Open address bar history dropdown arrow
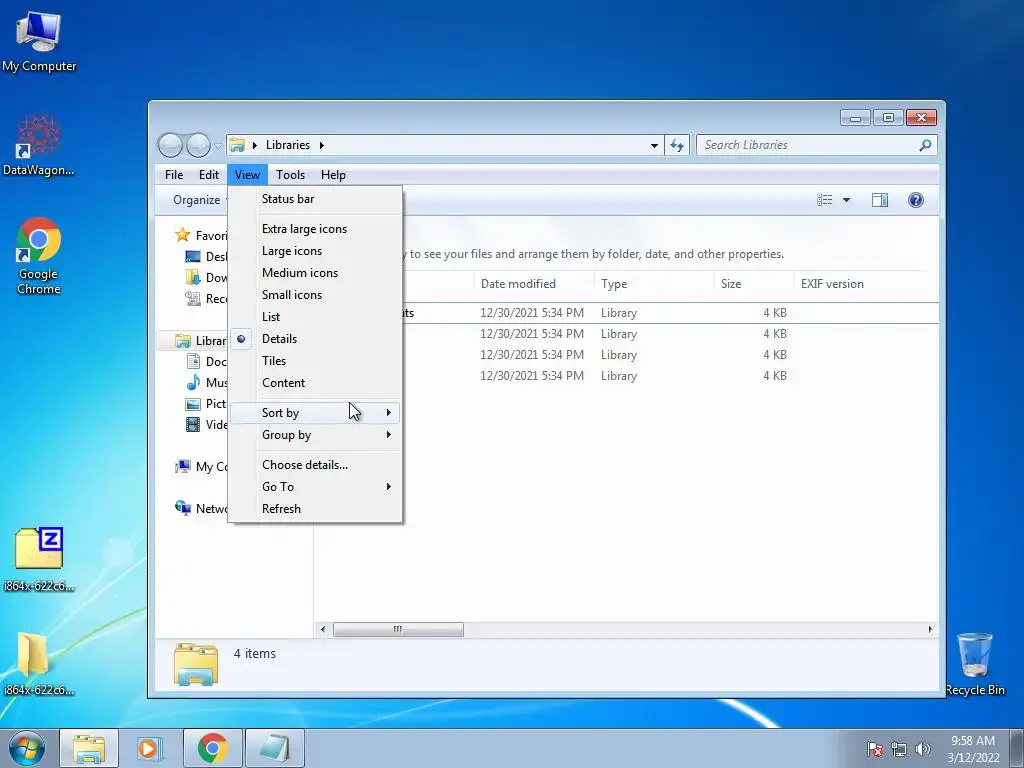Screen dimensions: 1024x768 (654, 145)
